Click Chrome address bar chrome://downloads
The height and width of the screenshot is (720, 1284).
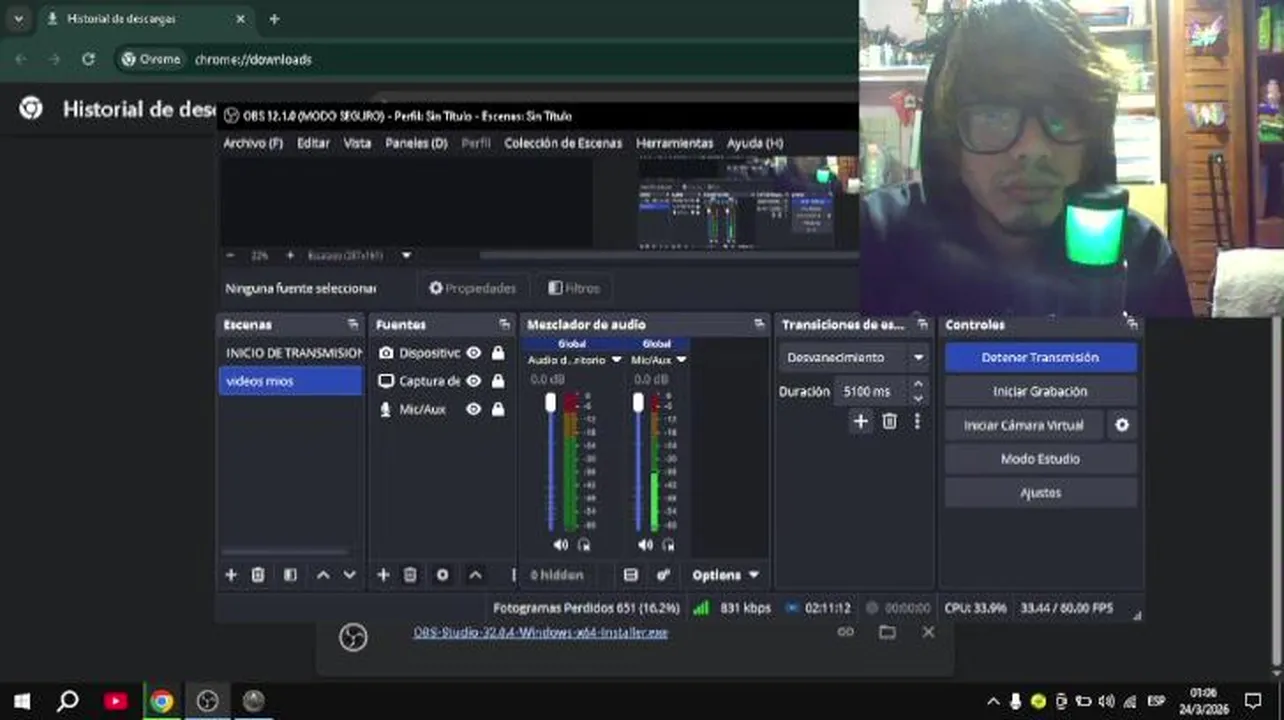253,59
